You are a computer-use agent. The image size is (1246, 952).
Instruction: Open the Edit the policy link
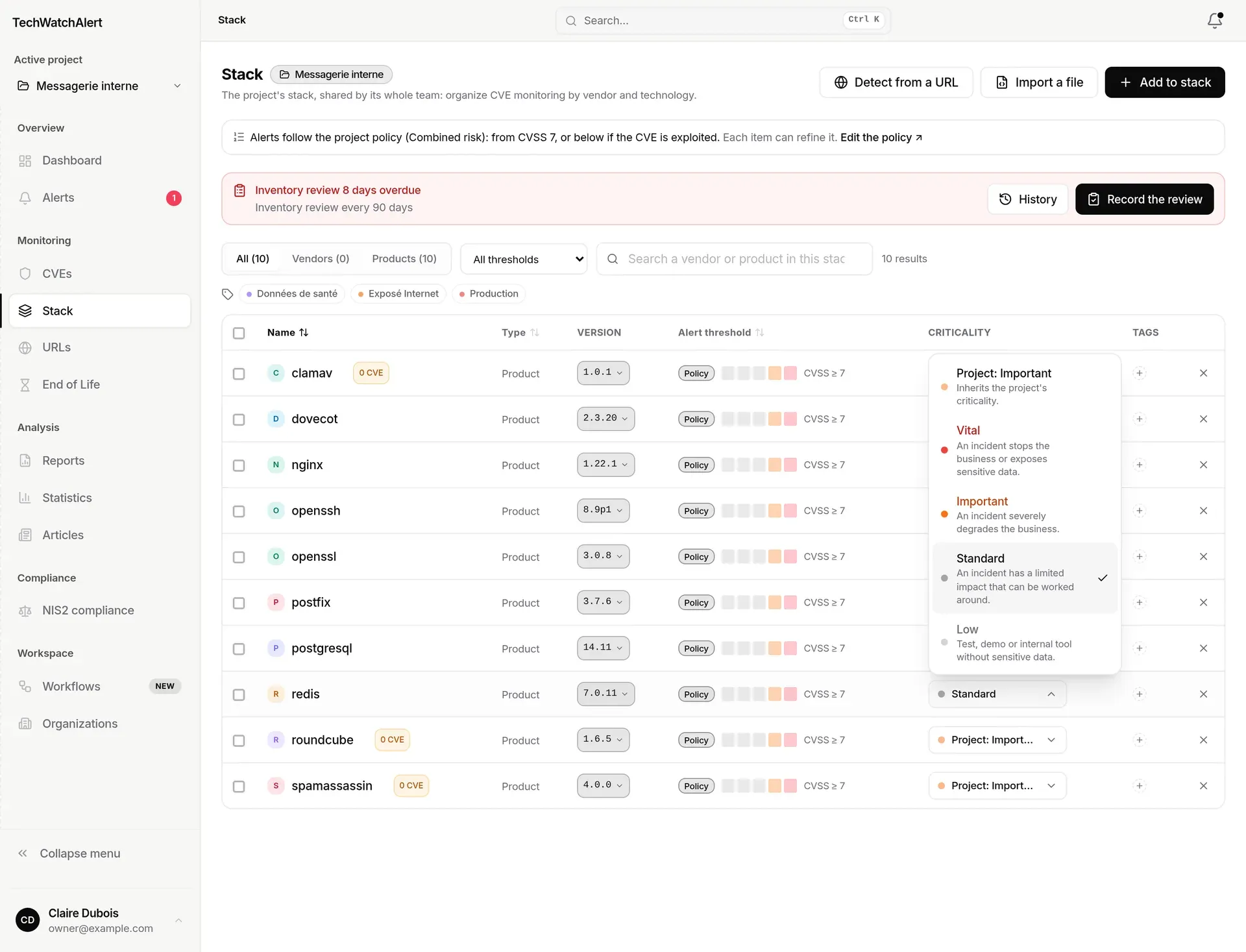[x=881, y=138]
